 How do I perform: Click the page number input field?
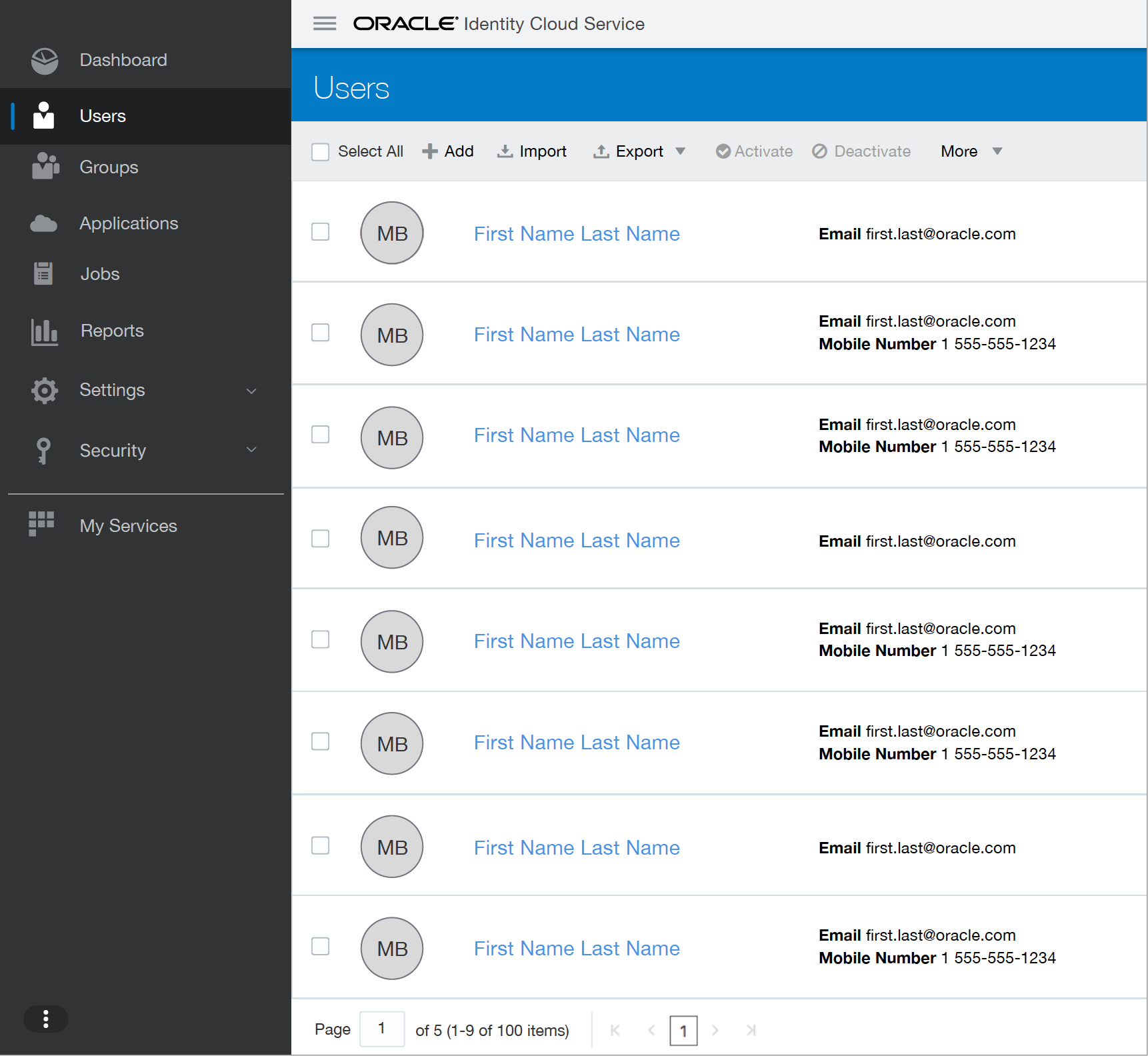(x=382, y=1029)
